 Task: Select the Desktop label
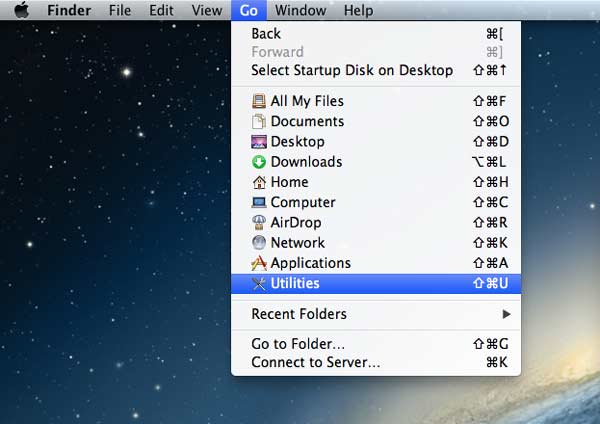298,142
